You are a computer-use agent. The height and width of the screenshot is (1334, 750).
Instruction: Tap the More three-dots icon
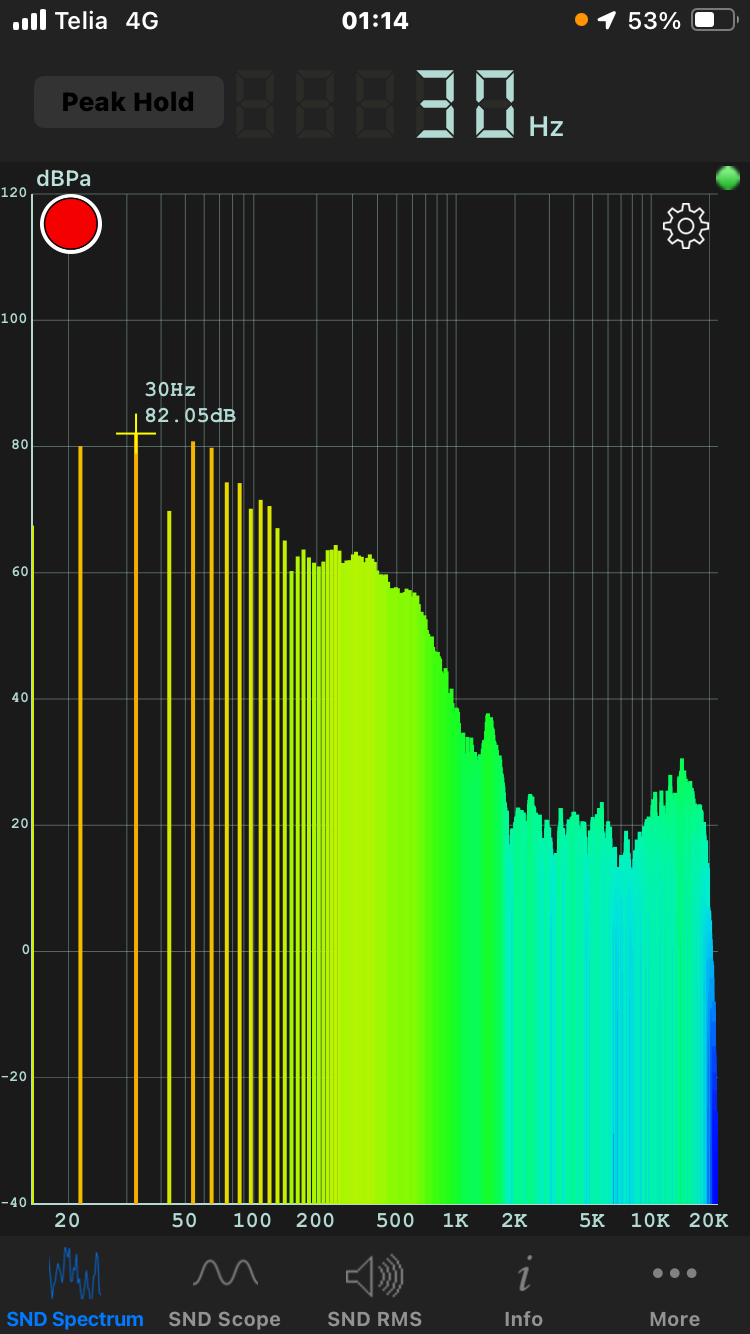[675, 1273]
